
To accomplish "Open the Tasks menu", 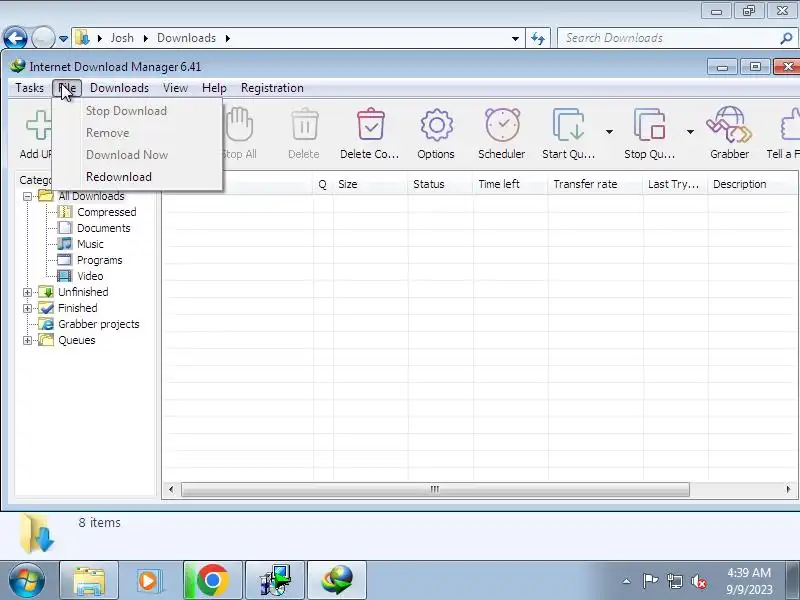I will click(x=30, y=88).
